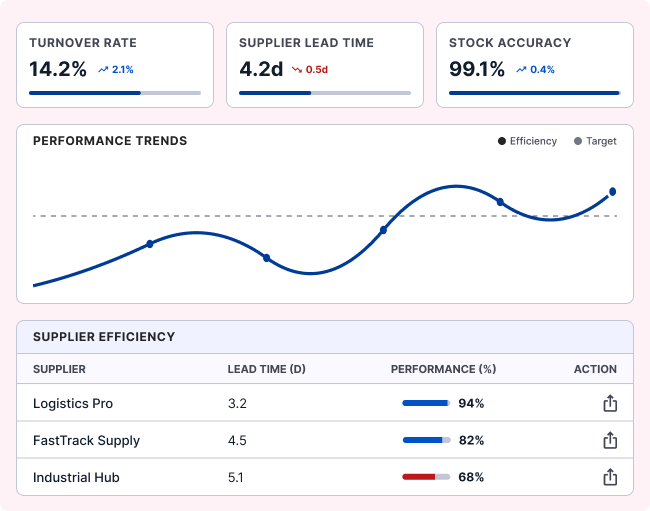This screenshot has width=650, height=511.
Task: Click lead time value 5.1
Action: click(236, 477)
